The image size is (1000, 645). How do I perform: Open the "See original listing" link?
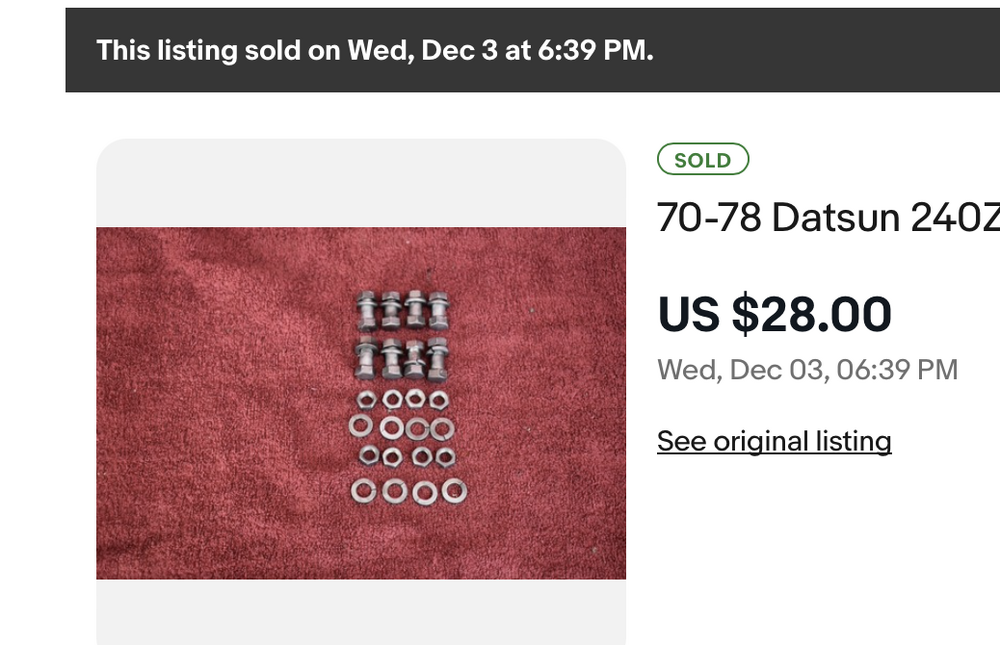coord(774,441)
